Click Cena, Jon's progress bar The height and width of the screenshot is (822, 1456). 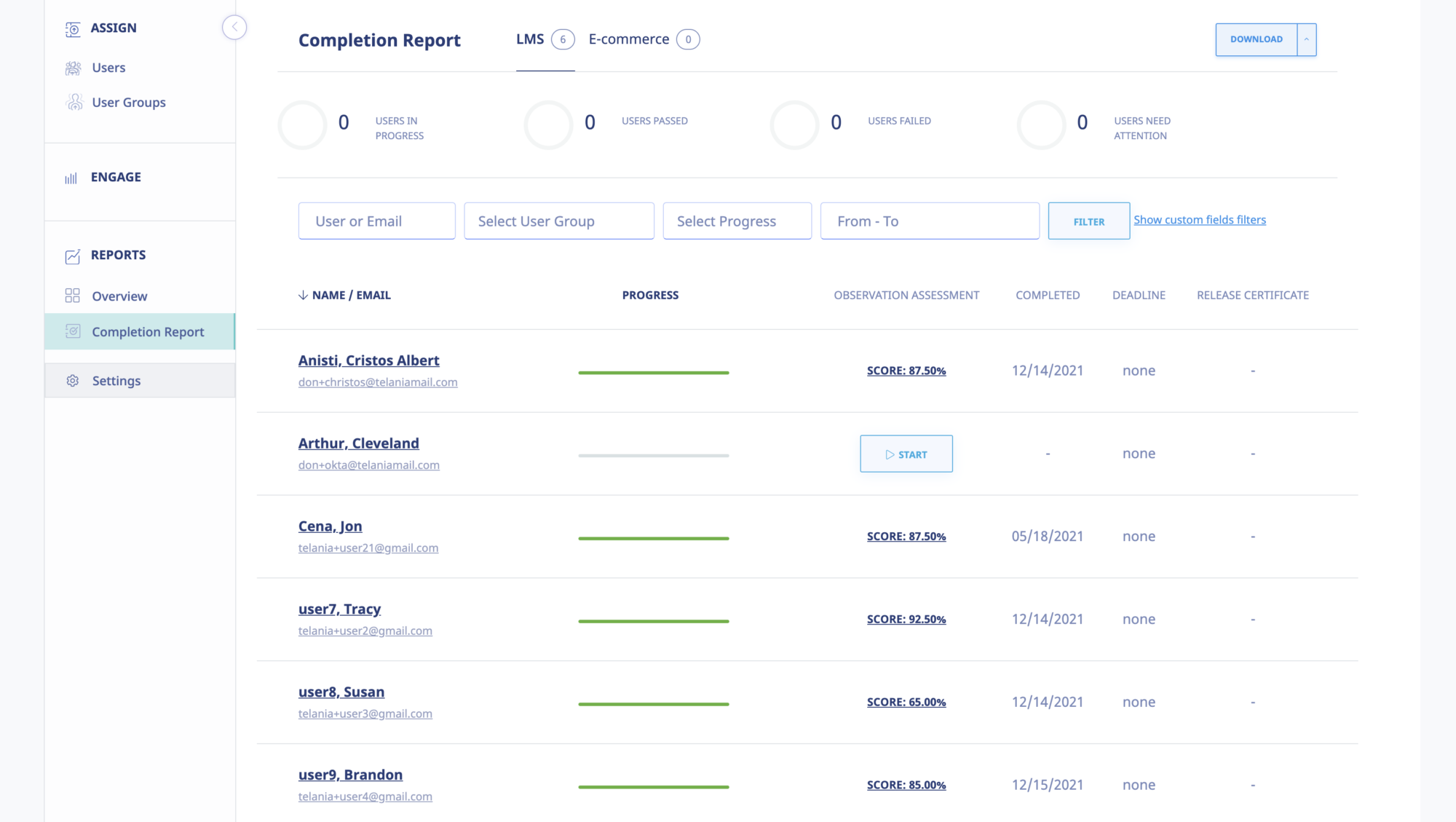pyautogui.click(x=652, y=538)
